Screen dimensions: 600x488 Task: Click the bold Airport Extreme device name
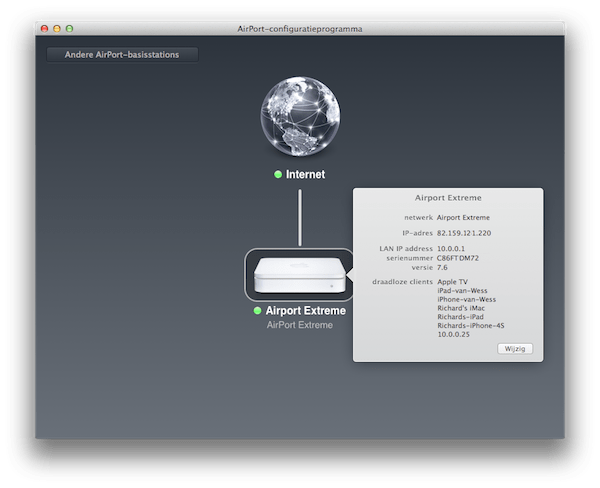coord(306,311)
